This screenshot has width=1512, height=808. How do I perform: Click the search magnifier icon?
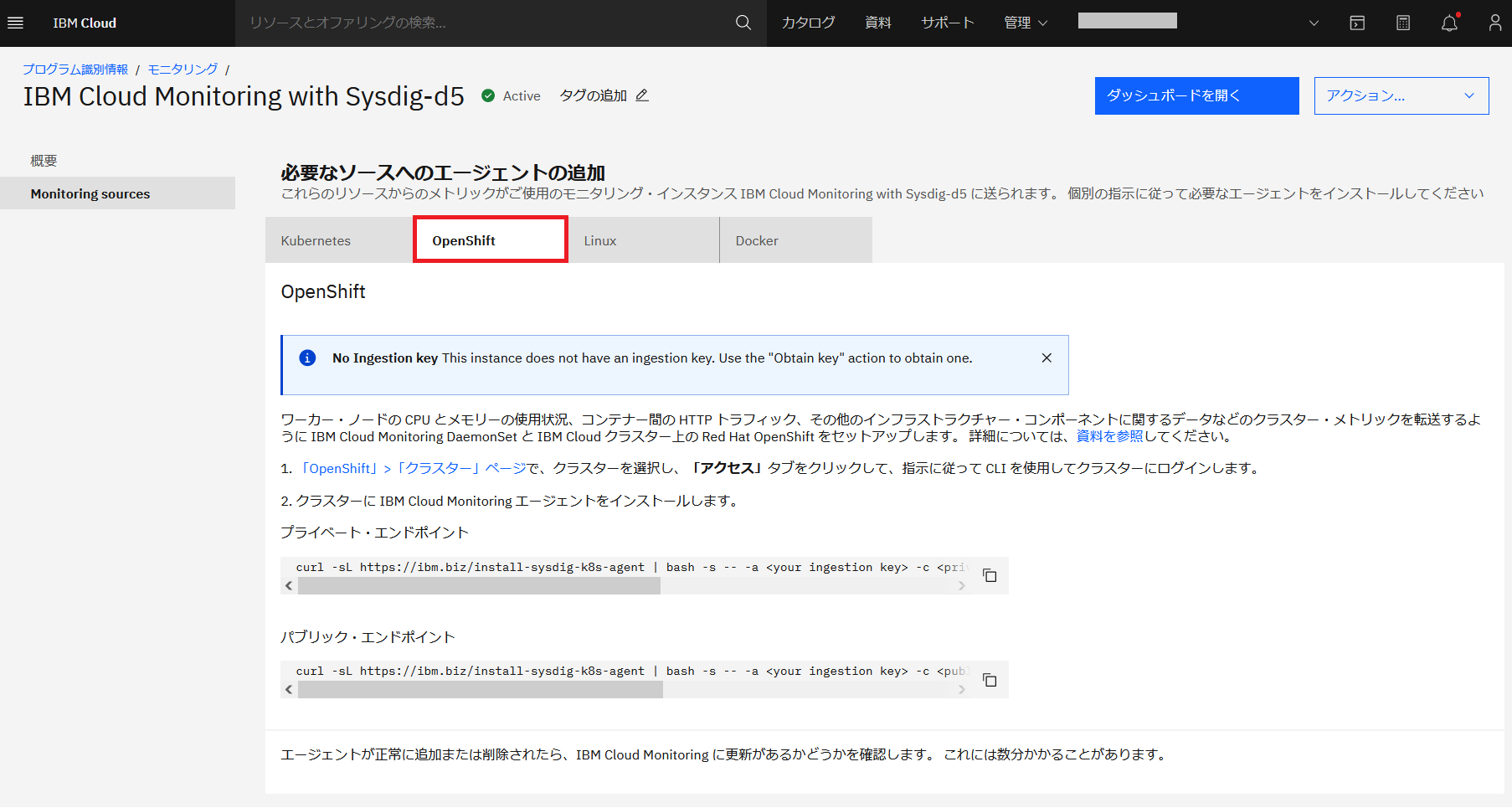(x=743, y=23)
